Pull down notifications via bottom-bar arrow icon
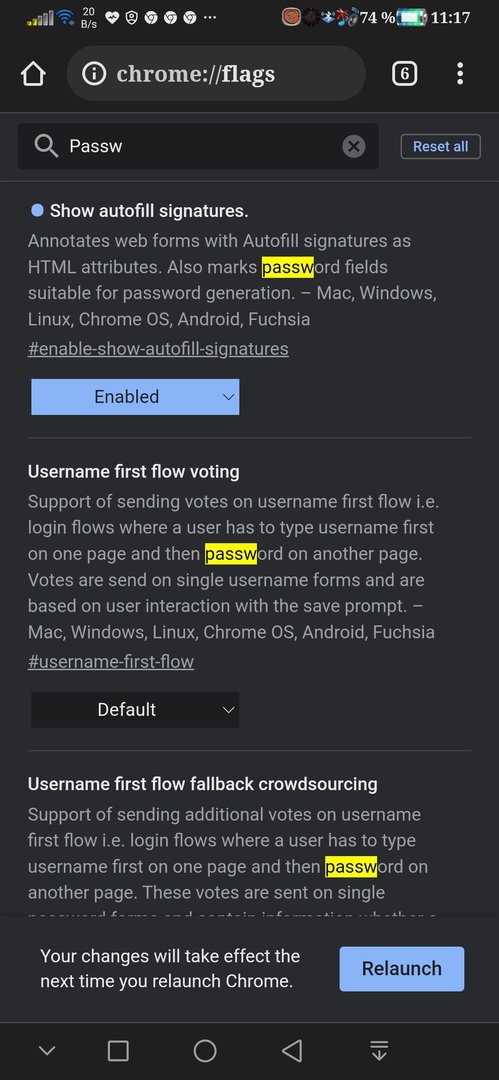 378,1051
